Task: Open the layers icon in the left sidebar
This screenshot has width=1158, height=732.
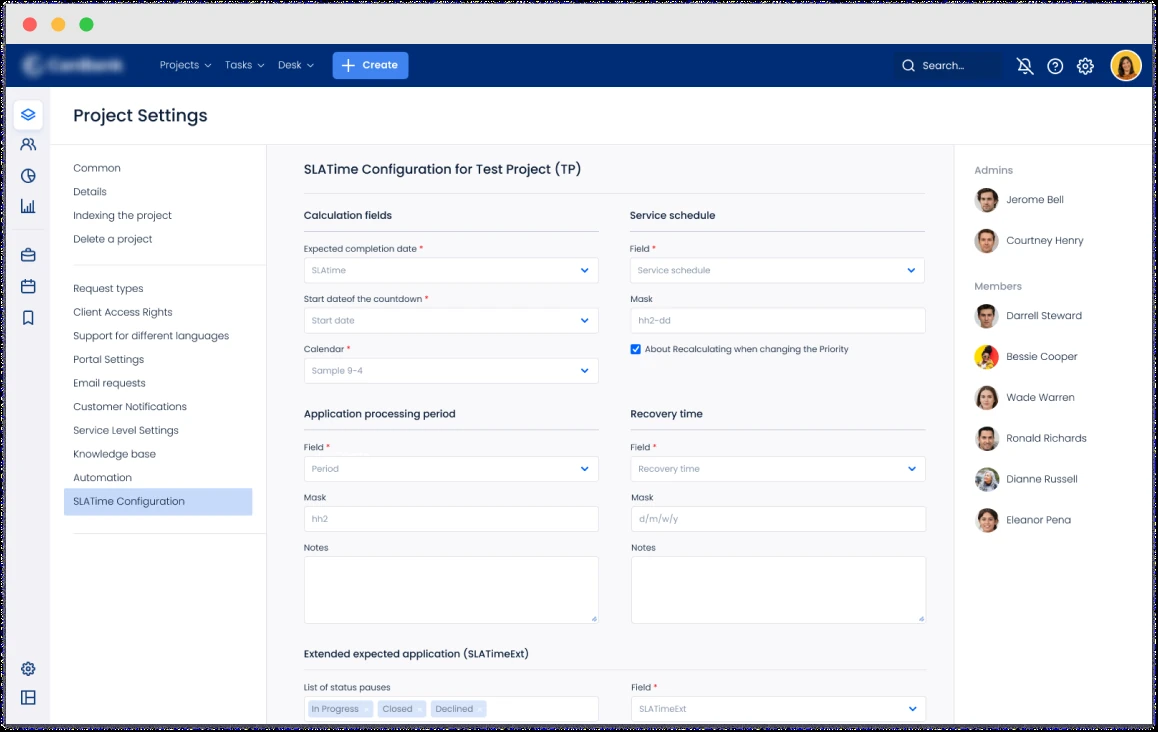Action: click(28, 114)
